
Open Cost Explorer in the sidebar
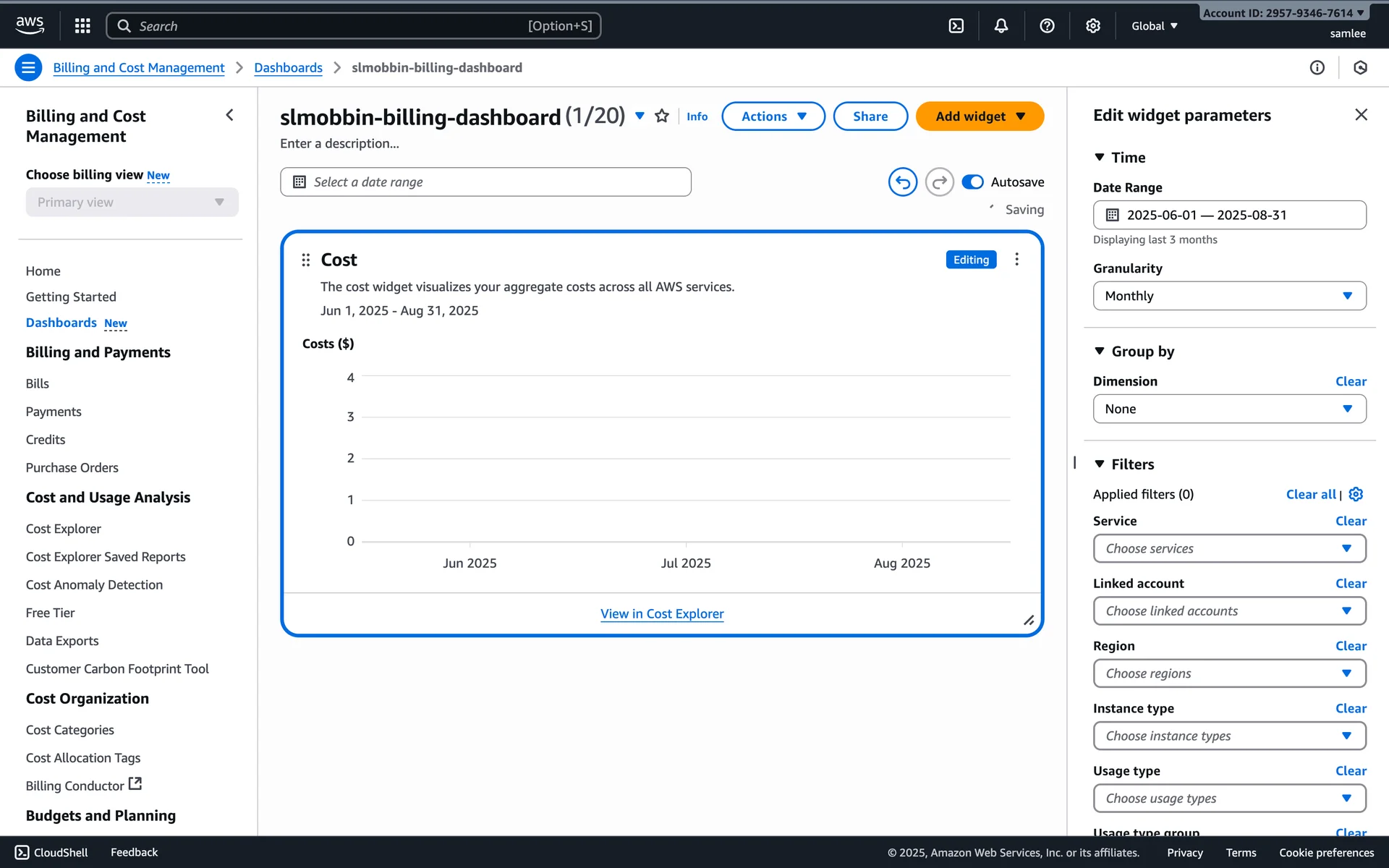[x=64, y=529]
